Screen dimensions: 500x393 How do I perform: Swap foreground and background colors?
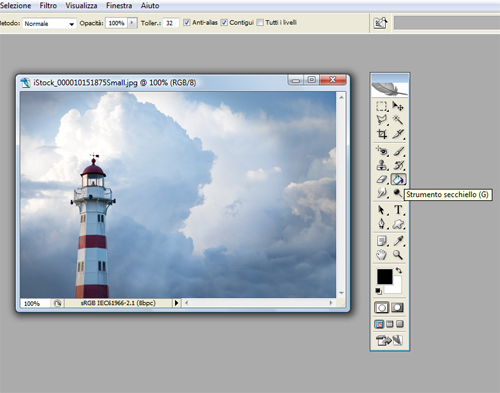[399, 271]
